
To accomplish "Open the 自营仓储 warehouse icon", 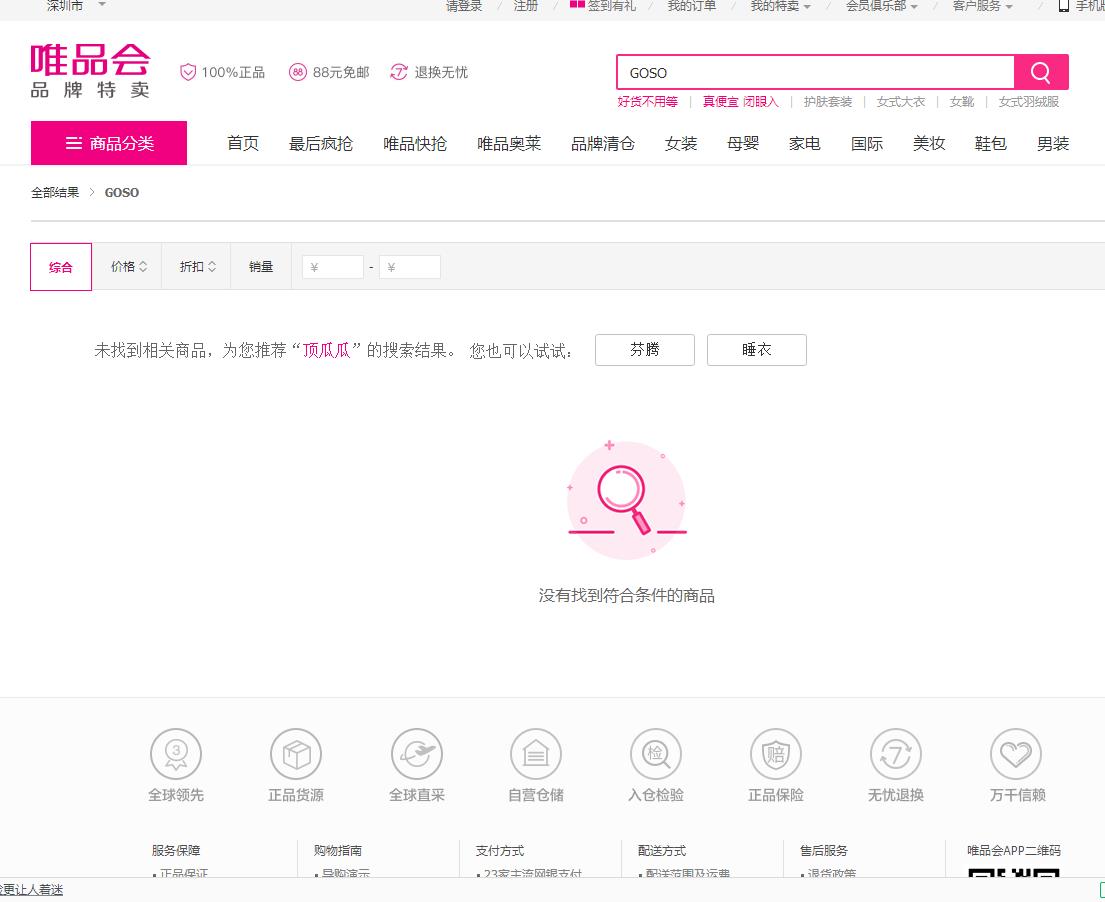I will (536, 754).
